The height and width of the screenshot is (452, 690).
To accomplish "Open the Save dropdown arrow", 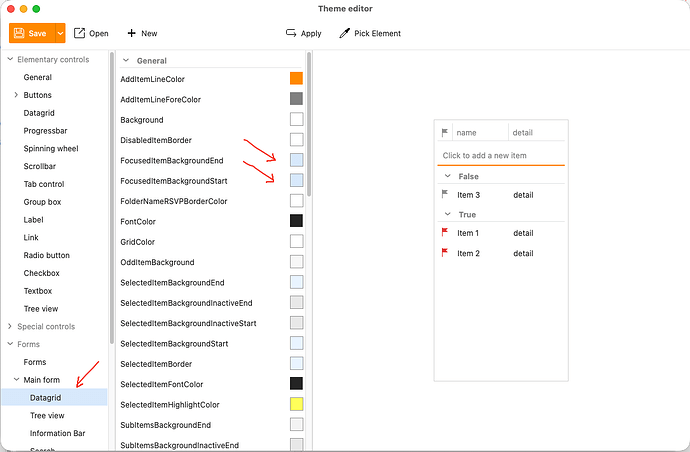I will point(60,33).
